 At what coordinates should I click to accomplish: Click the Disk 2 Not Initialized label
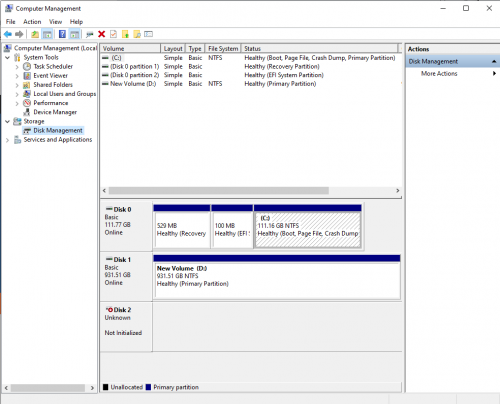(x=123, y=333)
